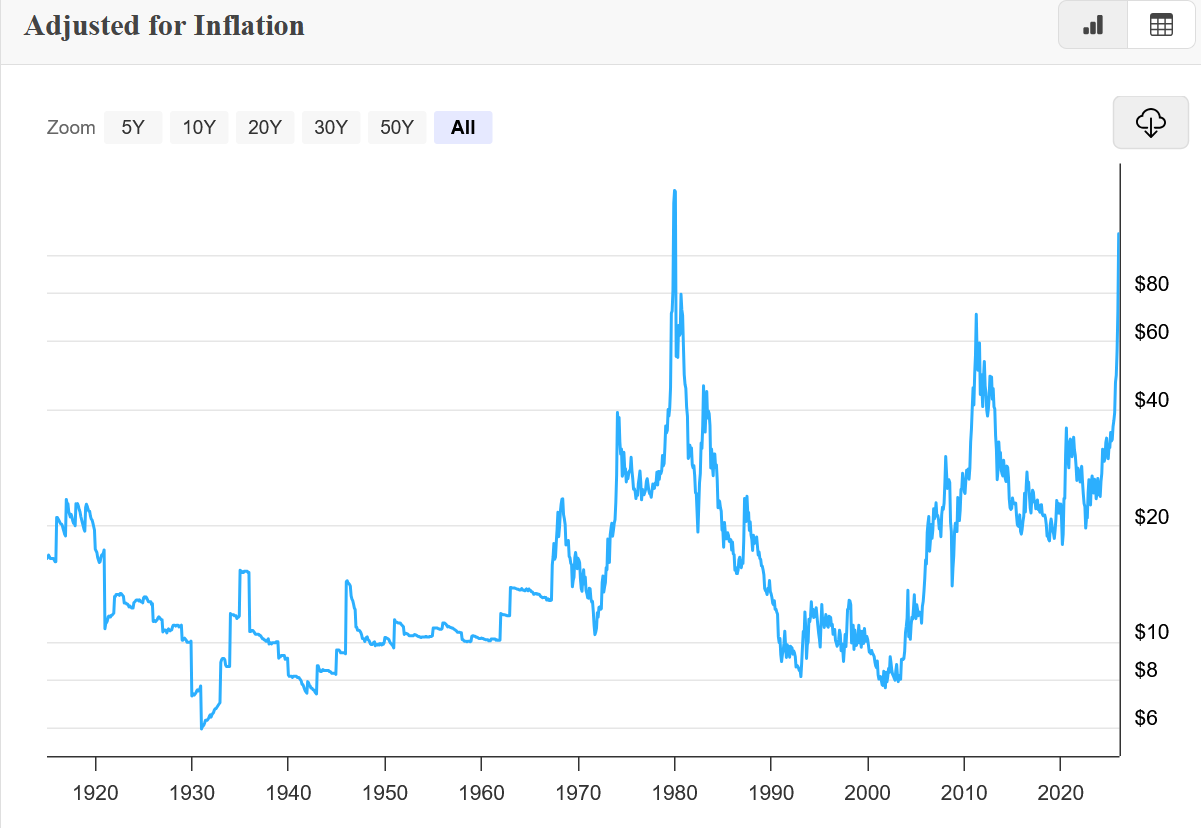Choose the 20Y zoom range
Image resolution: width=1201 pixels, height=828 pixels.
(265, 127)
